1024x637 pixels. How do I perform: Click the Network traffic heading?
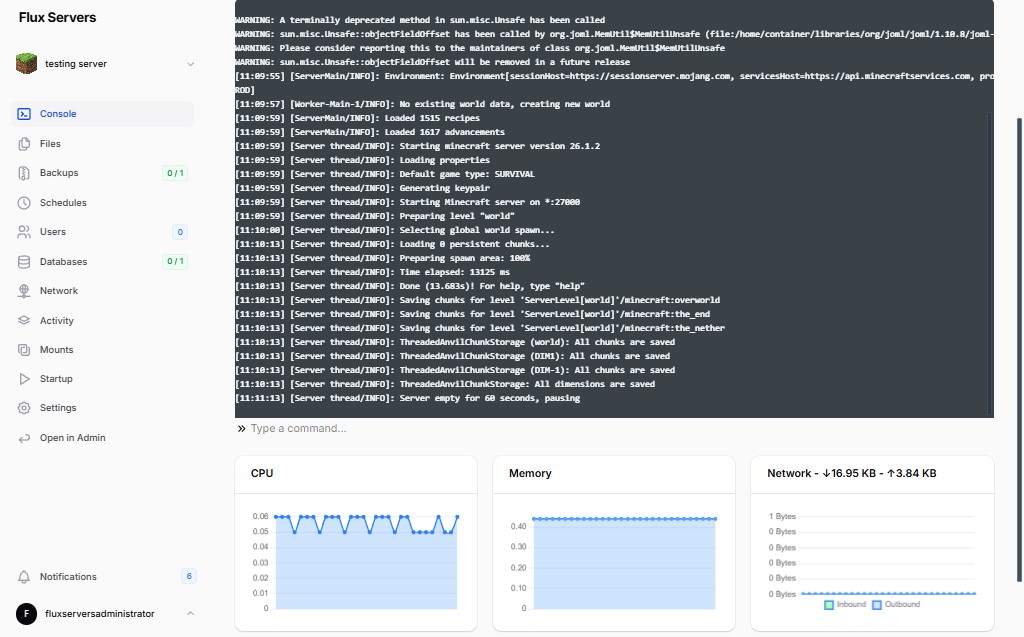pyautogui.click(x=852, y=473)
